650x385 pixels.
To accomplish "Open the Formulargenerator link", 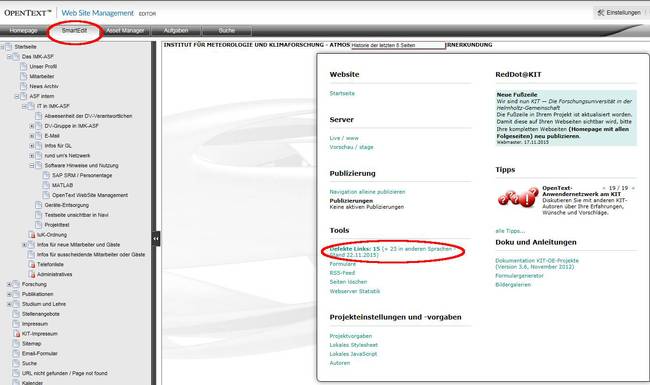I will pos(519,276).
